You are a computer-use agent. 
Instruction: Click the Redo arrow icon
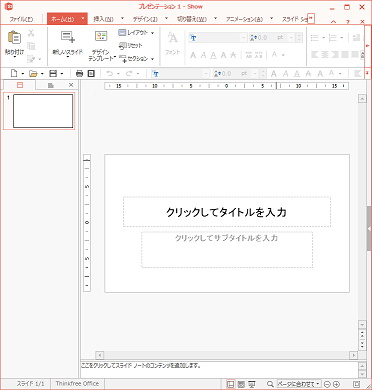point(129,73)
